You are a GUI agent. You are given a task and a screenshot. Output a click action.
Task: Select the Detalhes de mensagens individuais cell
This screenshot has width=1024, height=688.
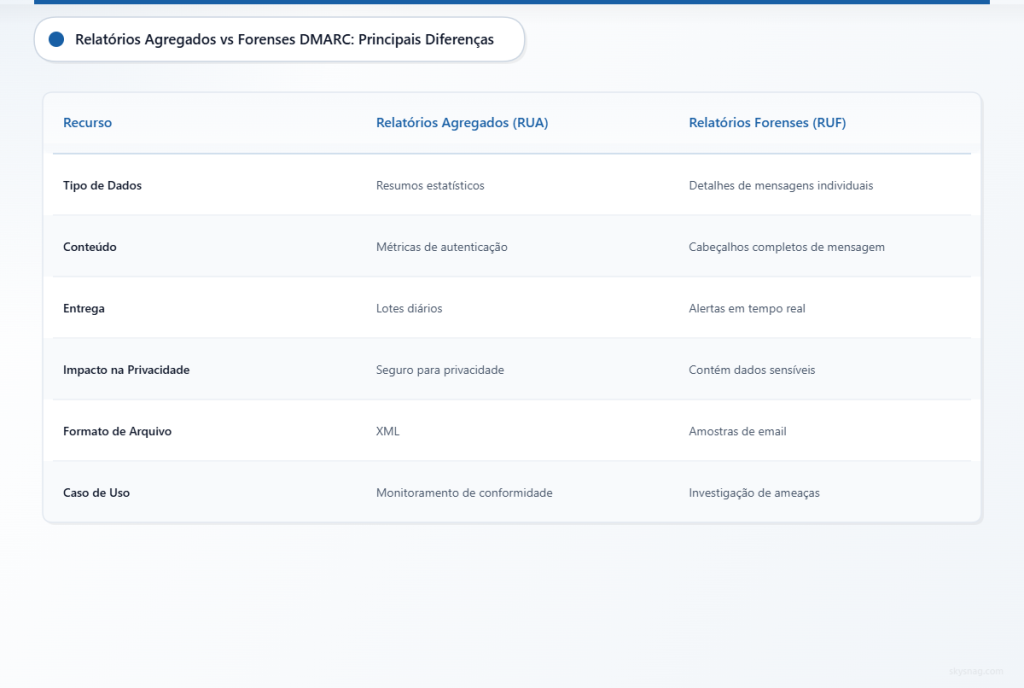click(780, 185)
